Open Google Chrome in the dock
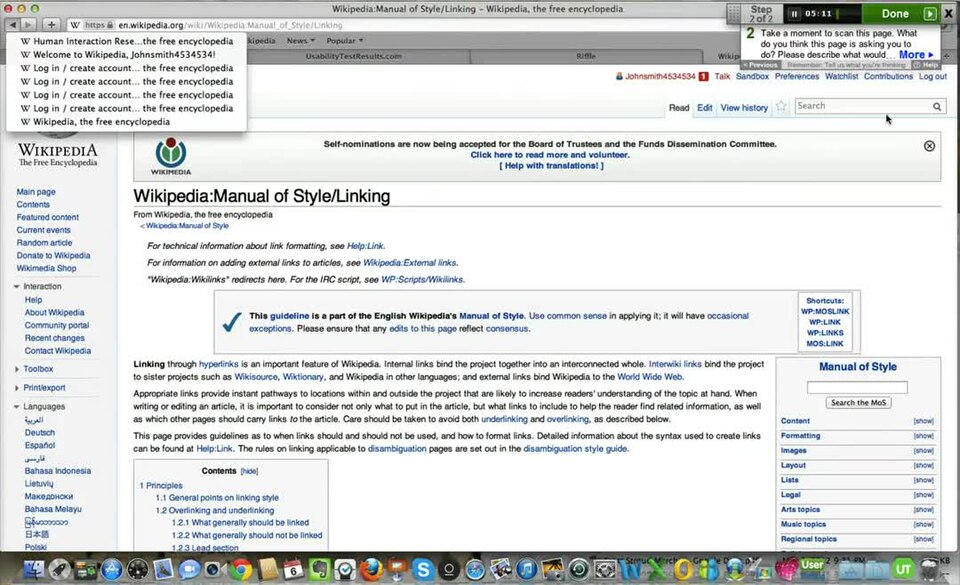960x585 pixels. coord(241,570)
